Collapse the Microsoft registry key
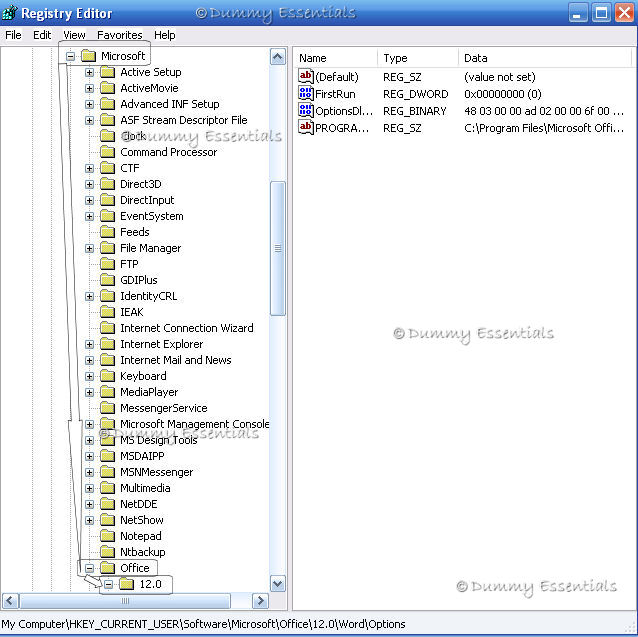The width and height of the screenshot is (638, 637). [70, 56]
